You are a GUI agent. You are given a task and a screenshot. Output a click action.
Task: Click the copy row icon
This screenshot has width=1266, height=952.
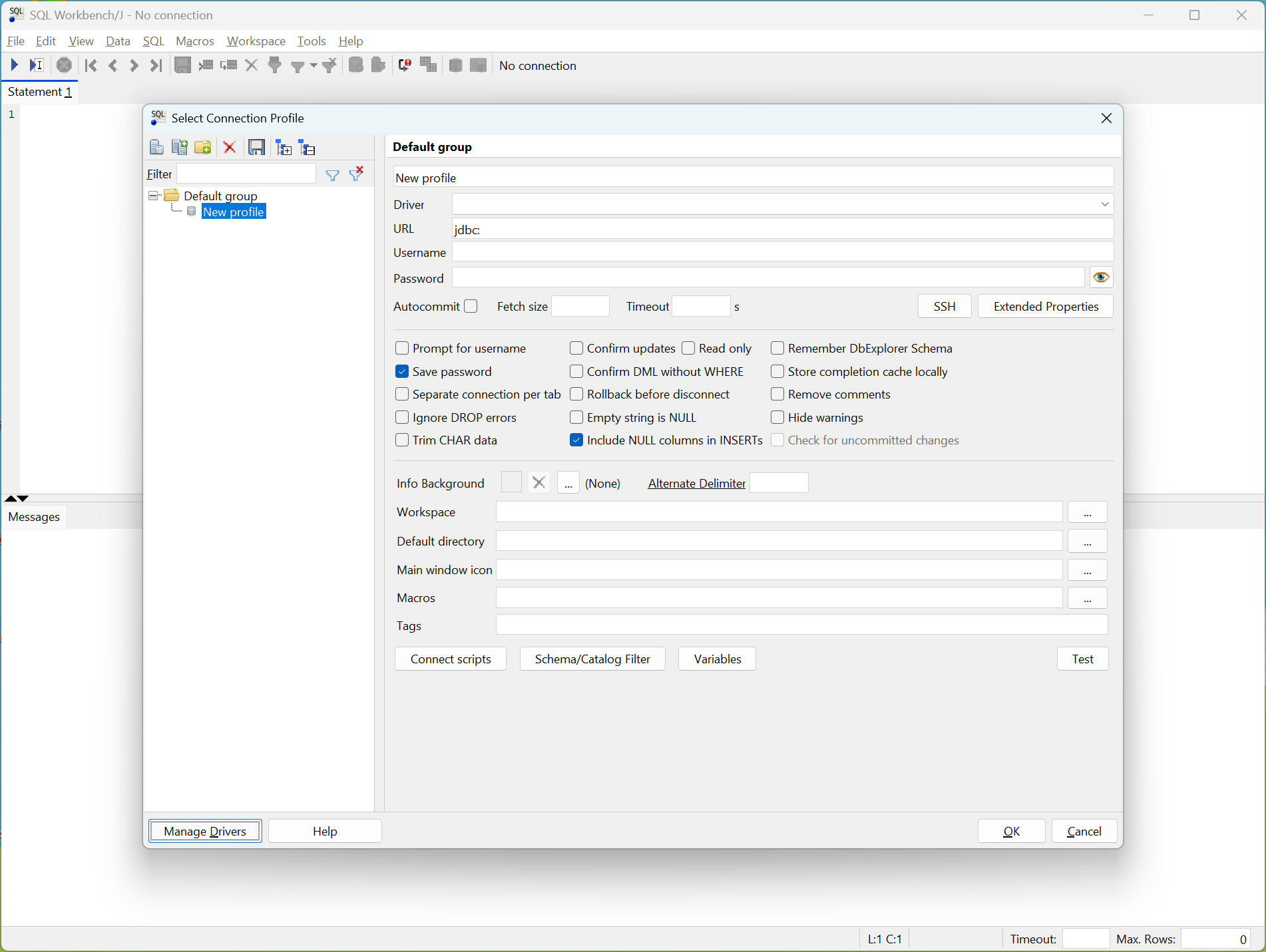(229, 65)
